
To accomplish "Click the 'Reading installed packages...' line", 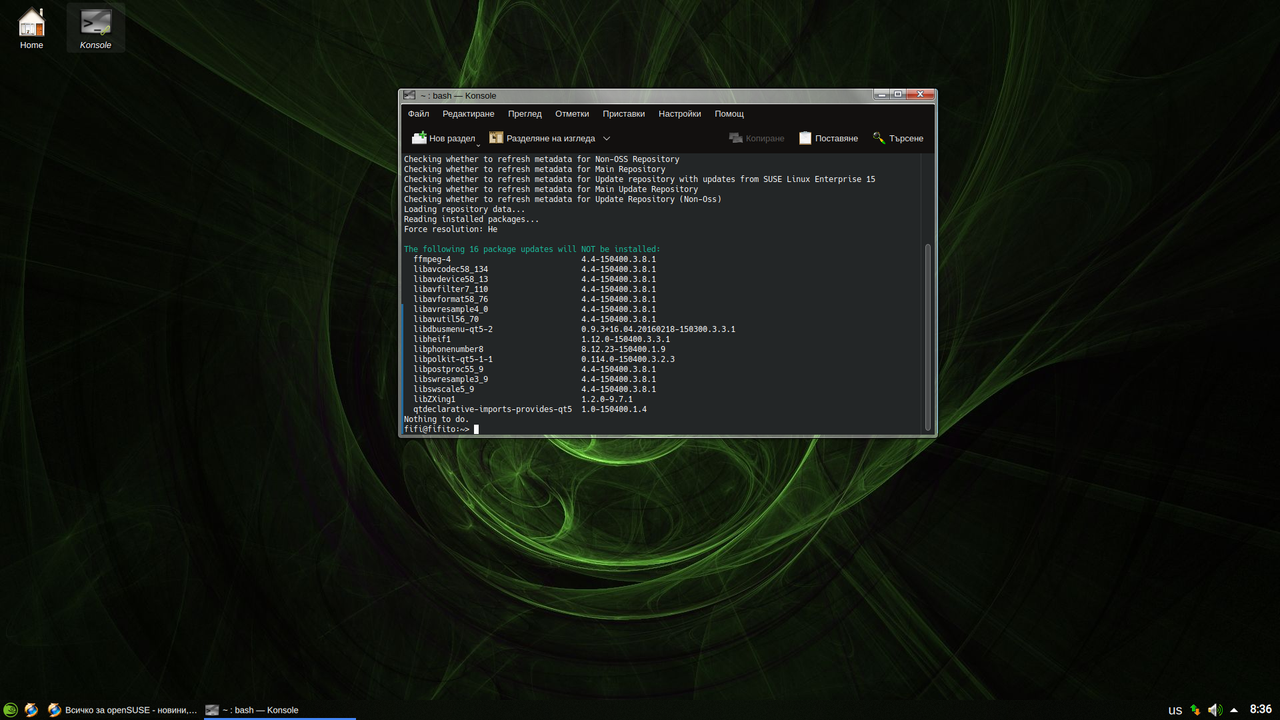I will pyautogui.click(x=472, y=219).
